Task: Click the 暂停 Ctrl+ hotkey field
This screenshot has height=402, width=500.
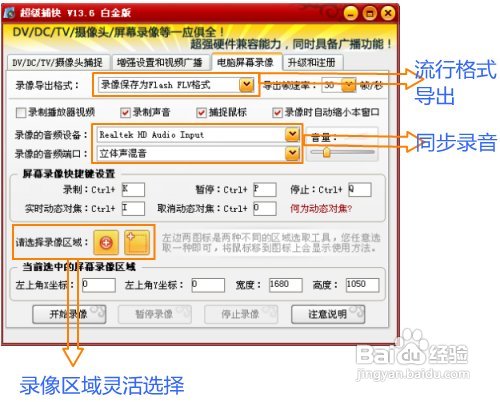Action: (x=265, y=189)
